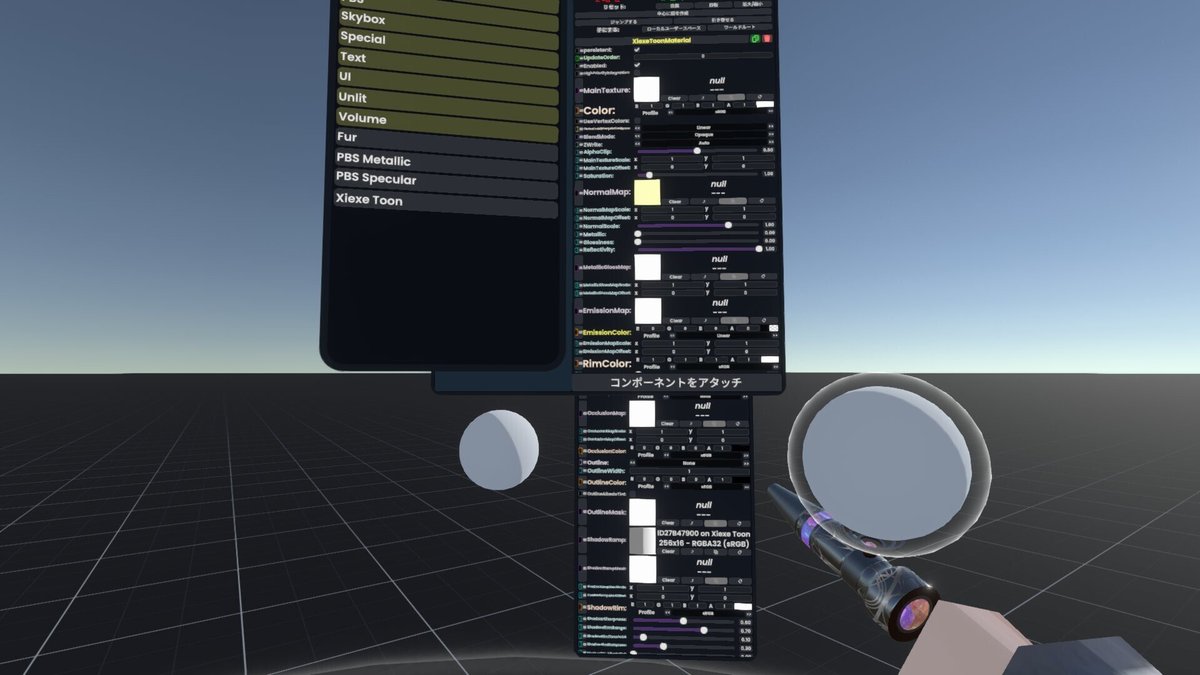Click the refresh icon in the MainTexture row

point(760,97)
